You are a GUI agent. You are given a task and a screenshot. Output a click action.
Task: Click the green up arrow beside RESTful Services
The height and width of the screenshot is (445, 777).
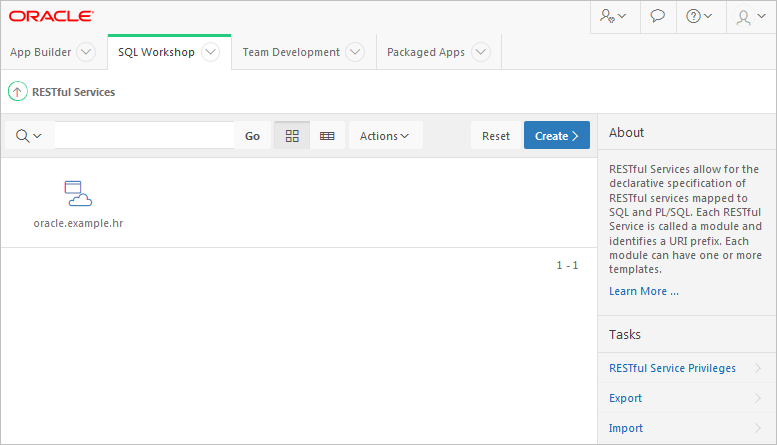tap(18, 92)
